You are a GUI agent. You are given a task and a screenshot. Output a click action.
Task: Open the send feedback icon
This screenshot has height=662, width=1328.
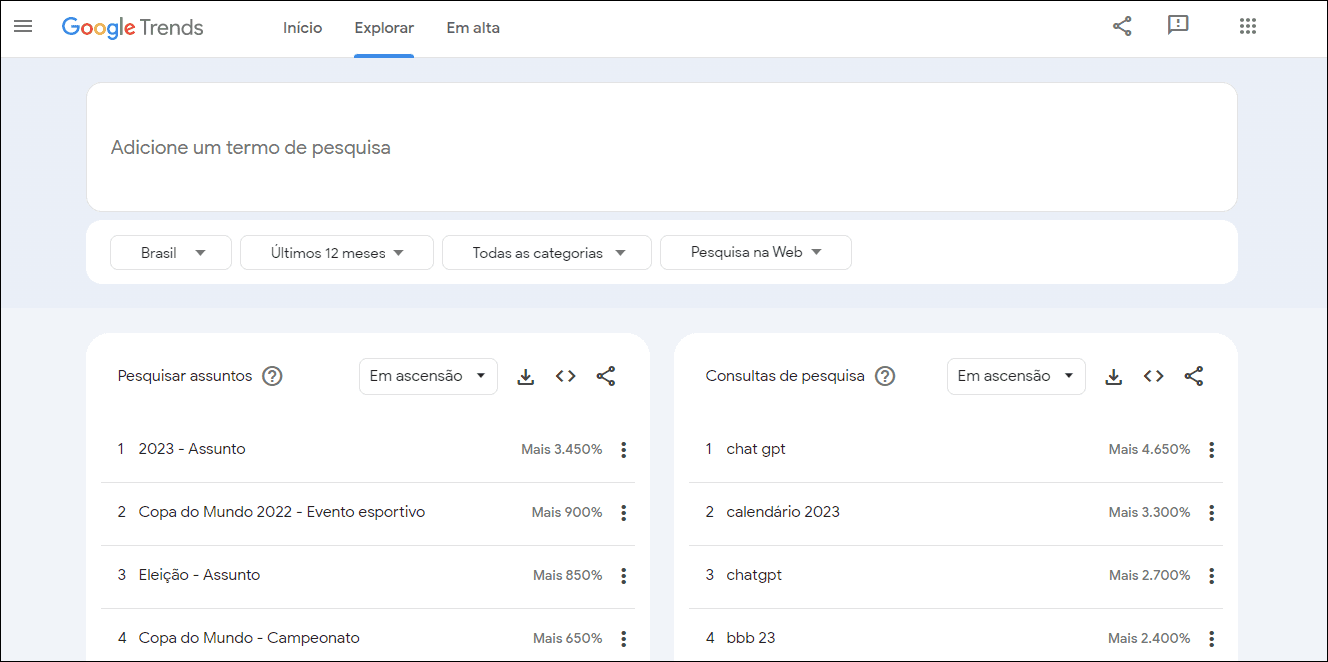[x=1178, y=26]
